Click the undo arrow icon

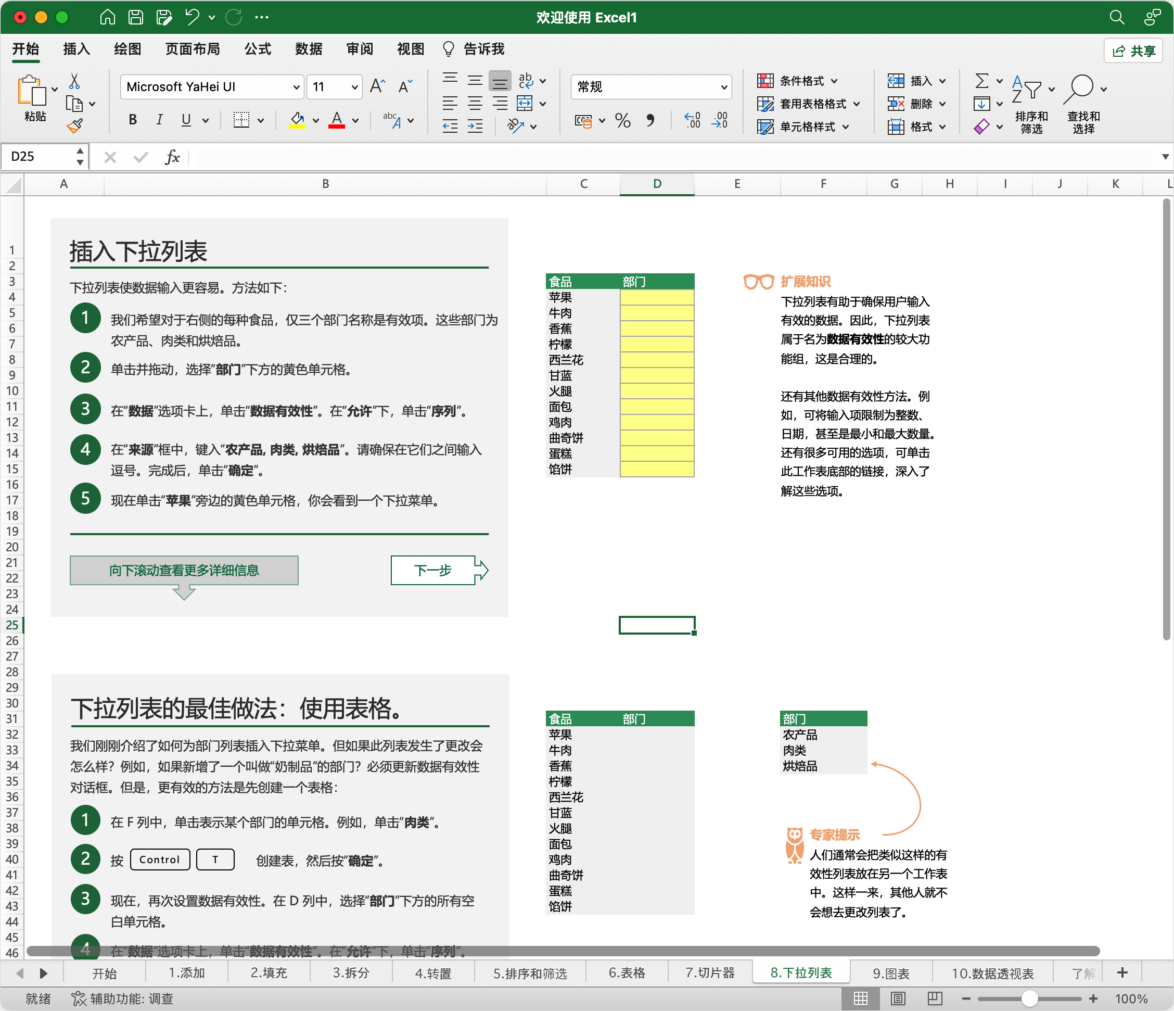[x=192, y=17]
